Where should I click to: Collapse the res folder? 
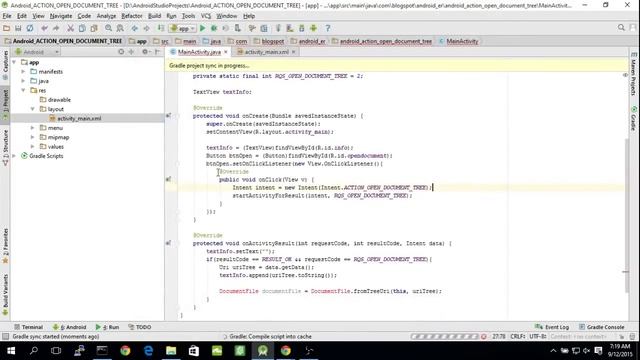pyautogui.click(x=23, y=90)
